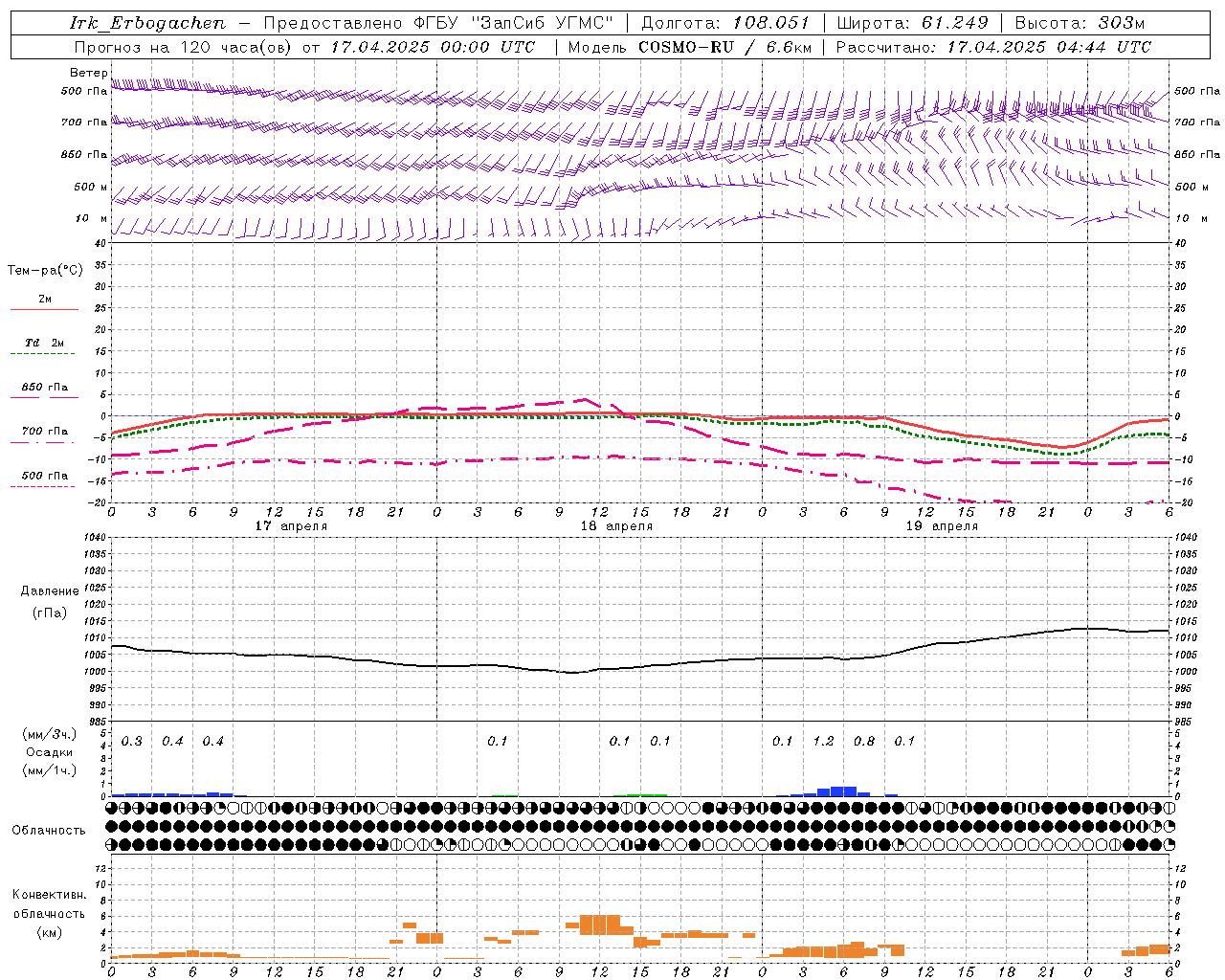
Task: Select the '700 гПа' temperature legend entry
Action: point(44,432)
